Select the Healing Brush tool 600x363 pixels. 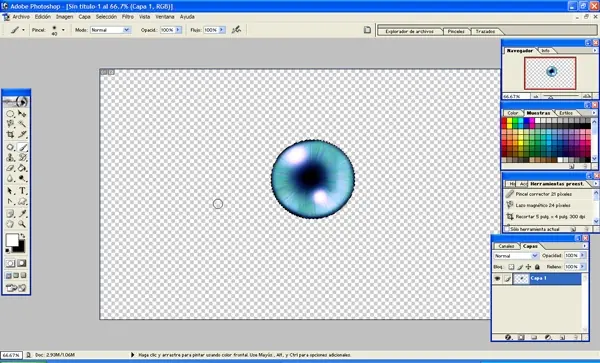[10, 147]
